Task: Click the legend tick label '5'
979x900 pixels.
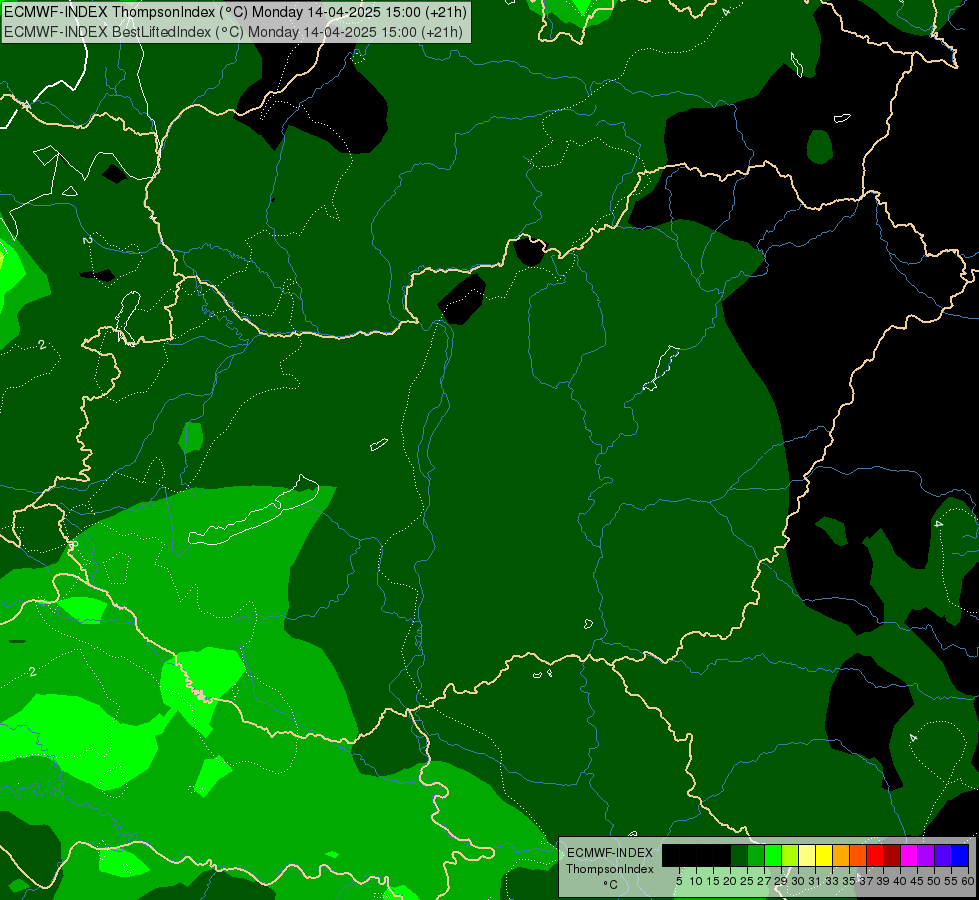Action: [679, 881]
